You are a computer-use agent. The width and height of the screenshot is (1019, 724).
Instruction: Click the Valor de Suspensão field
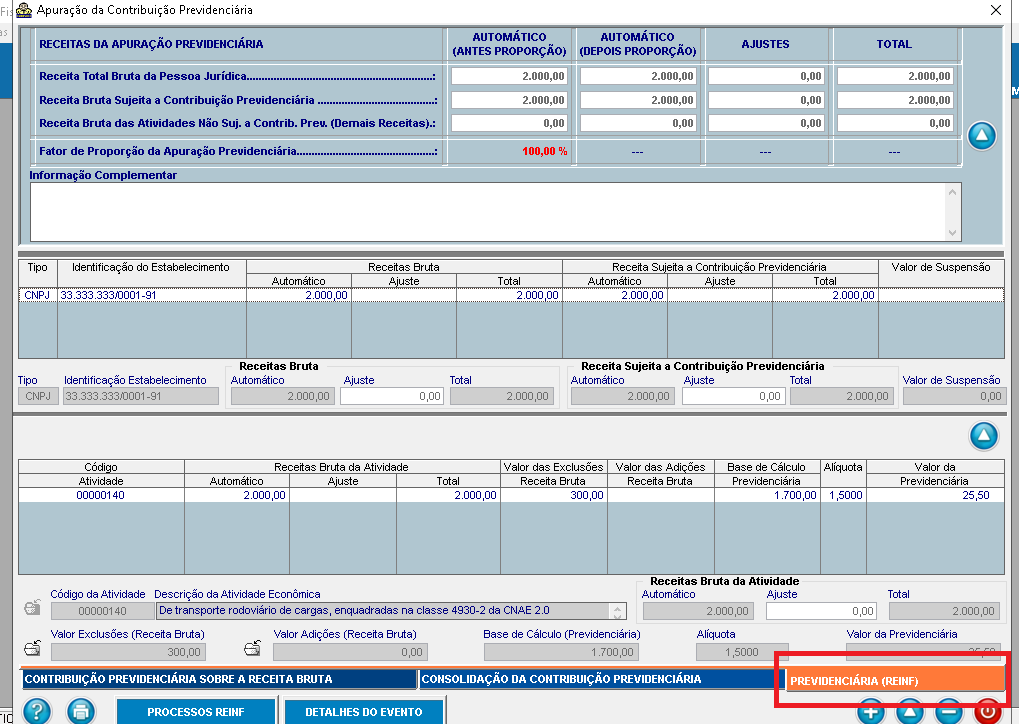(x=953, y=396)
